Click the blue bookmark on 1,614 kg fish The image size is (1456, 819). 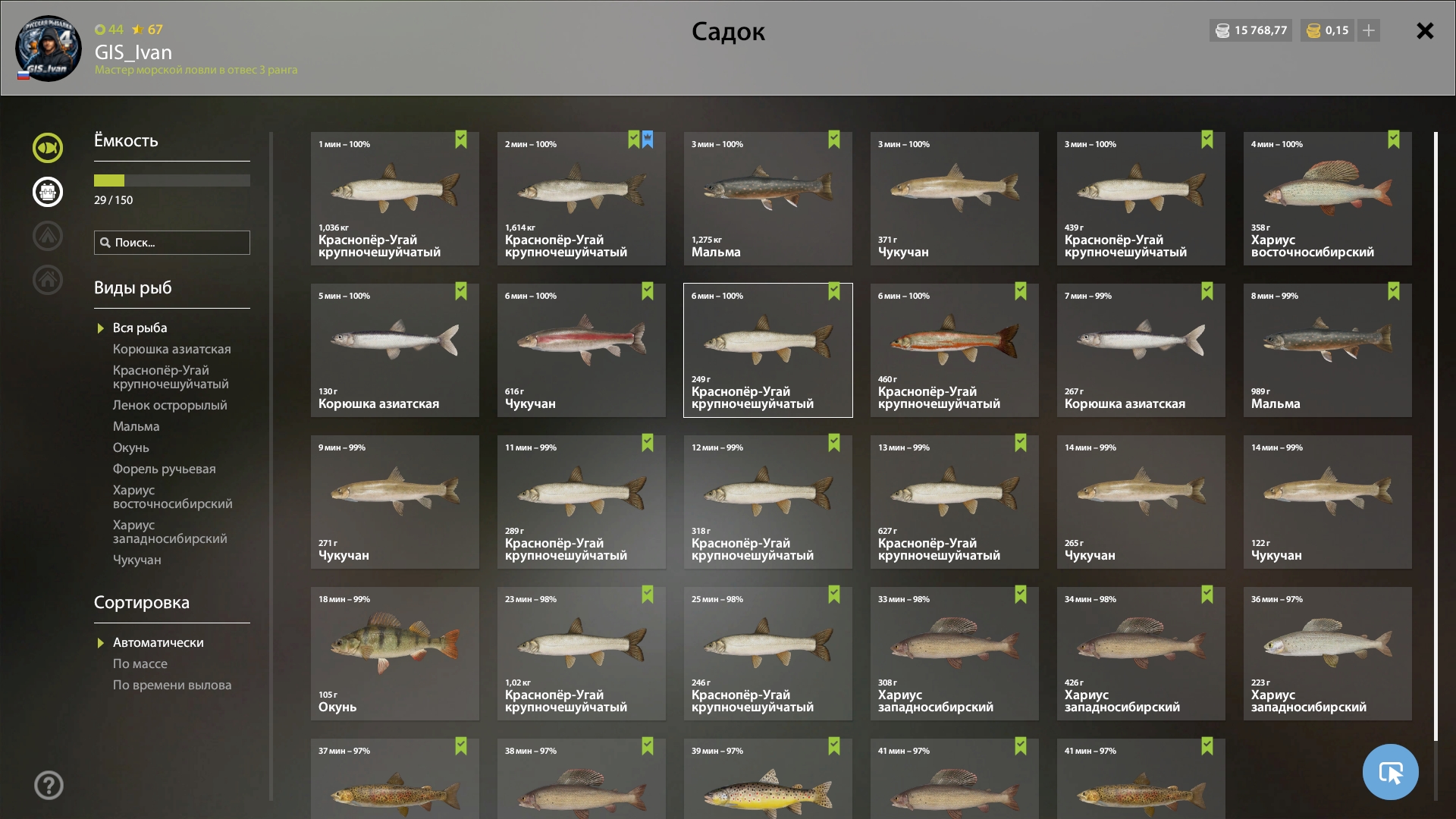click(648, 140)
